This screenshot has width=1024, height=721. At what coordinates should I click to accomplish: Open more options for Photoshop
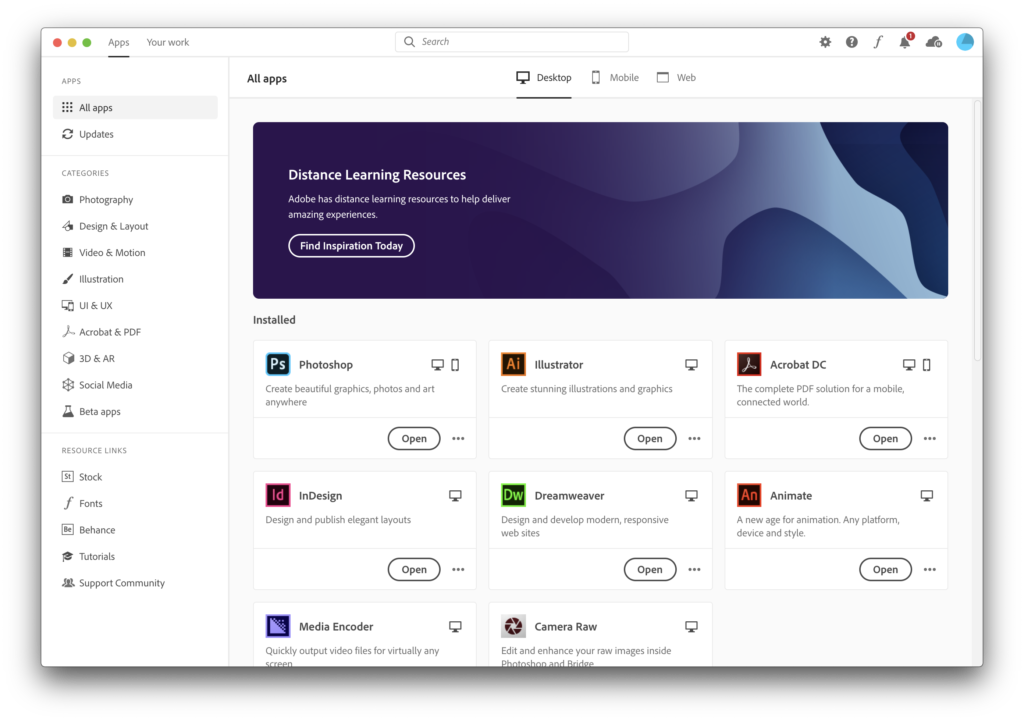(458, 439)
